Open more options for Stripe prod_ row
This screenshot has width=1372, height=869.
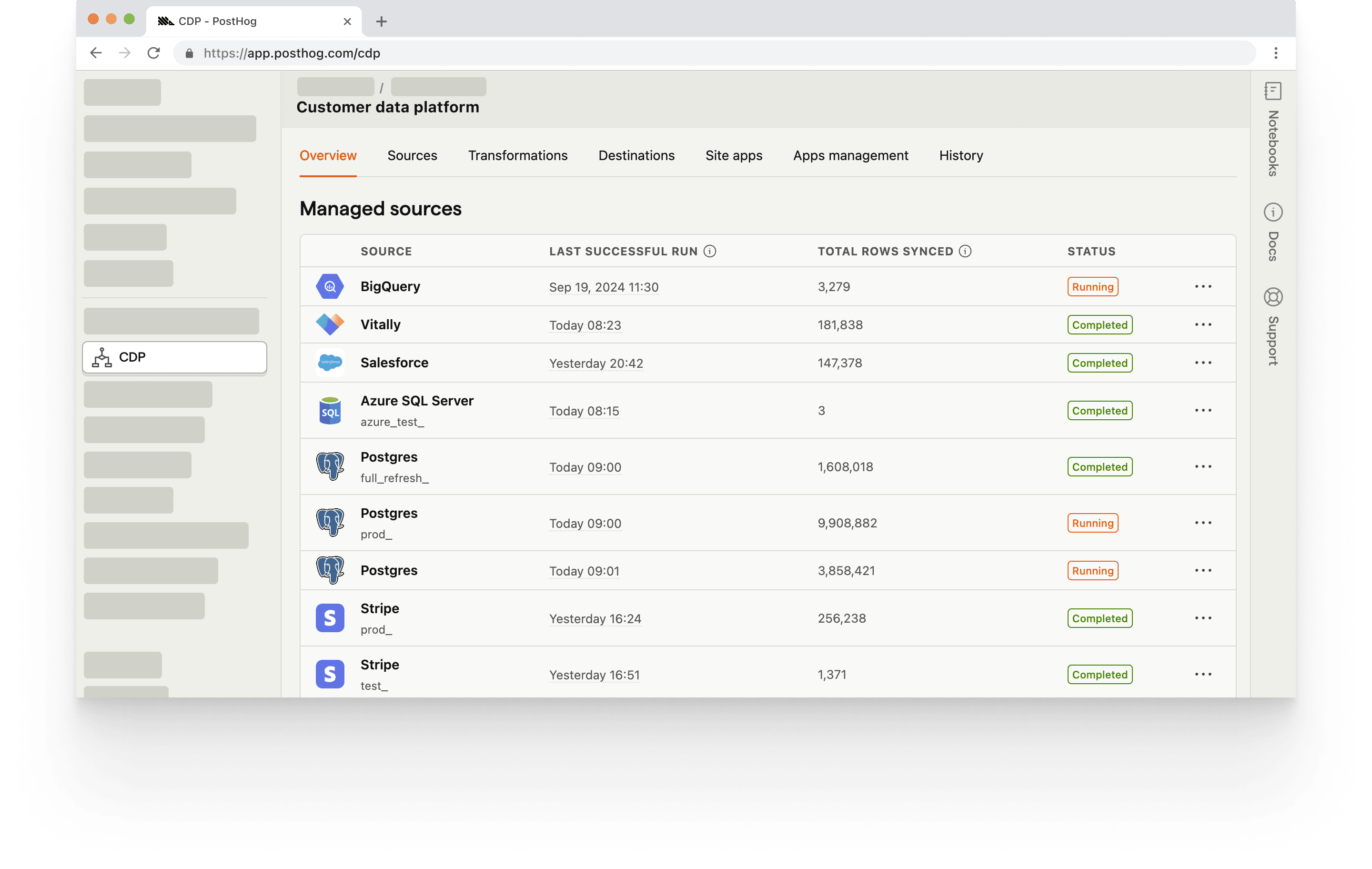pyautogui.click(x=1203, y=618)
